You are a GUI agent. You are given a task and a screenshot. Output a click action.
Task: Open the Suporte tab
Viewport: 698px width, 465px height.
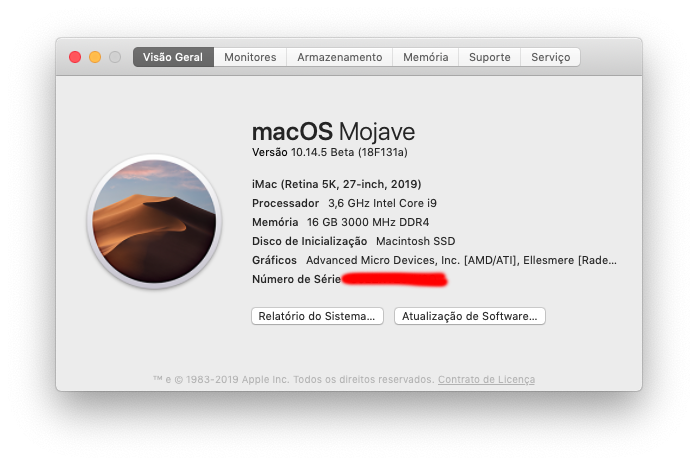click(x=490, y=57)
